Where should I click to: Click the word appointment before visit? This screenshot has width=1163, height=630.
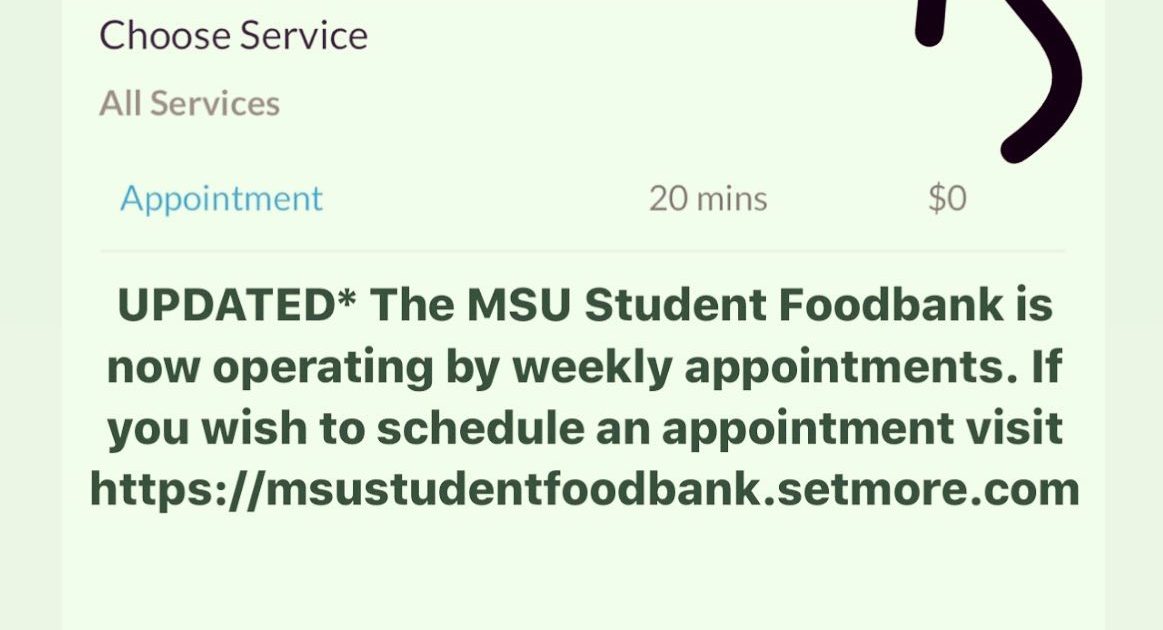(x=808, y=430)
